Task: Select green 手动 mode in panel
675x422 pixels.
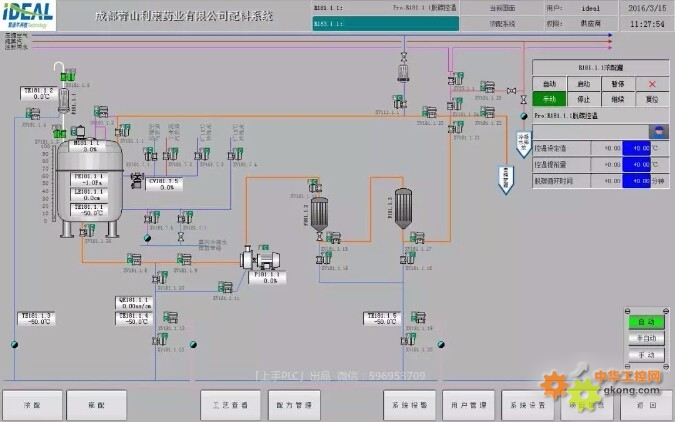Action: tap(549, 99)
